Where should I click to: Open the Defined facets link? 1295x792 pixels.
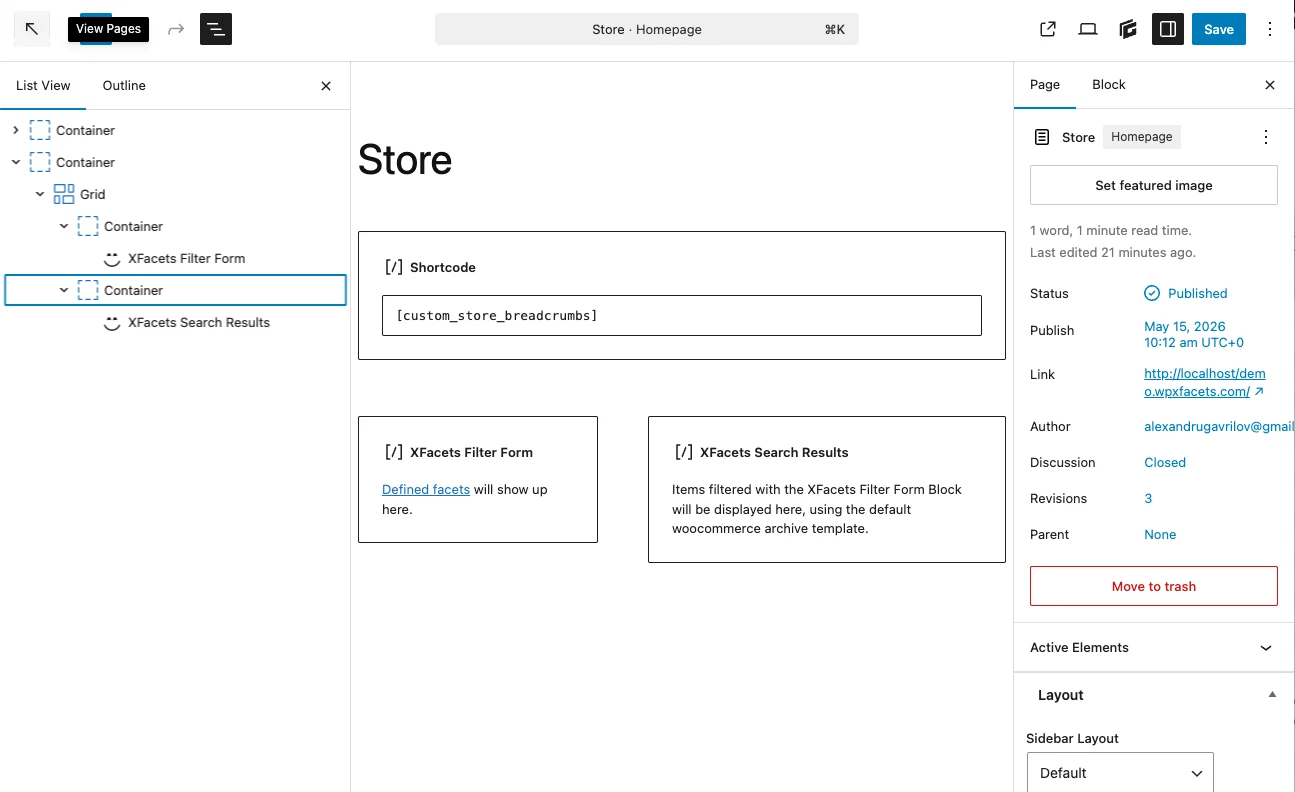tap(426, 489)
